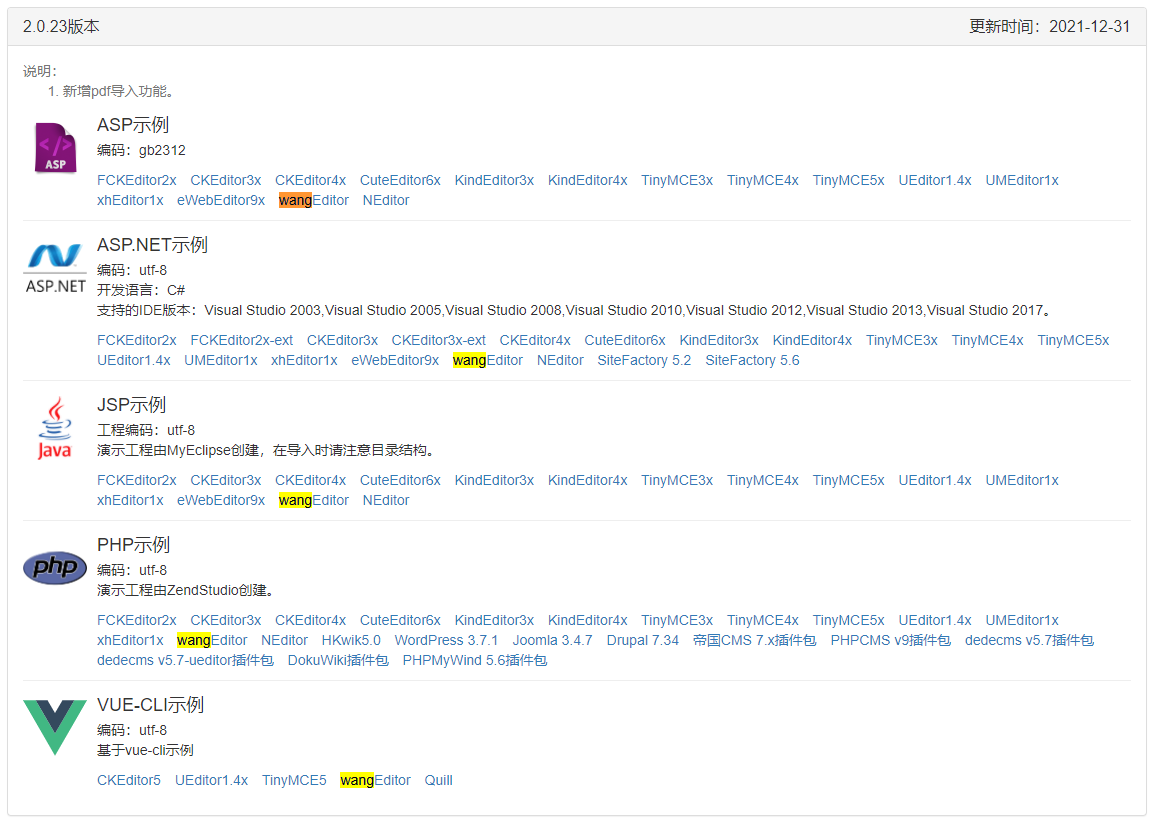Image resolution: width=1151 pixels, height=820 pixels.
Task: Open wangEditor link in VUE-CLI section
Action: click(375, 781)
